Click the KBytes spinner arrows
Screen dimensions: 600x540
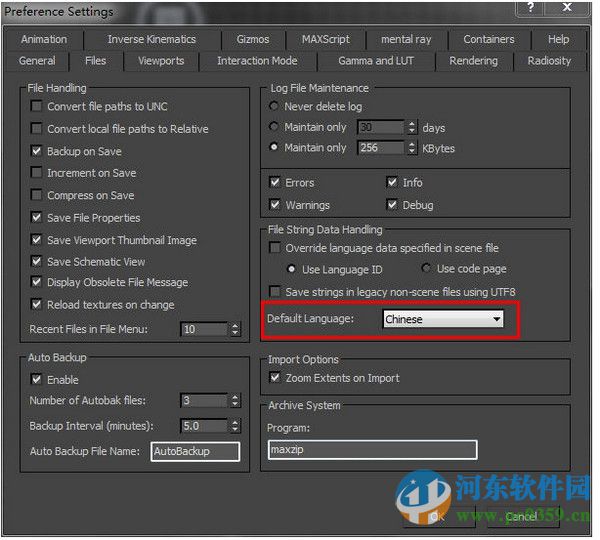click(x=412, y=148)
